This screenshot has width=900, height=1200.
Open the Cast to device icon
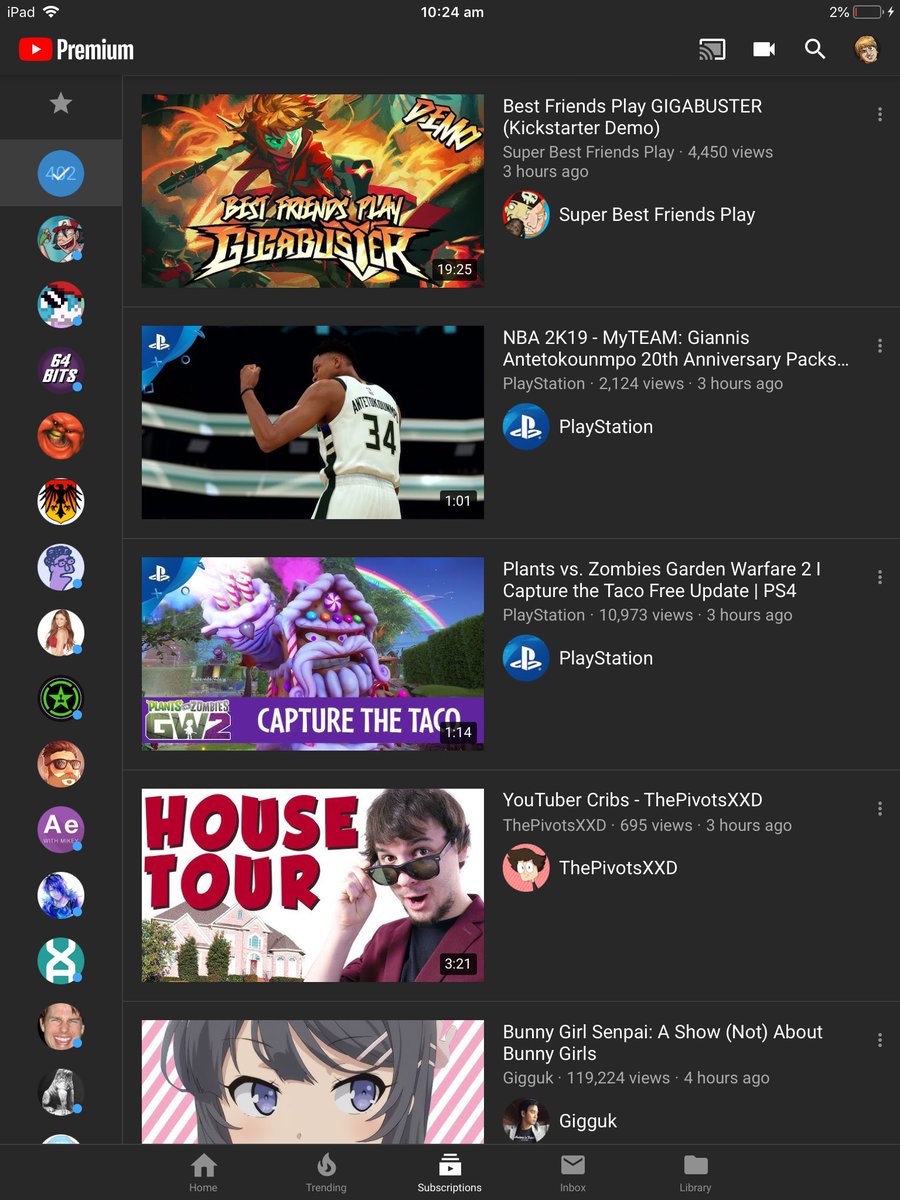pyautogui.click(x=712, y=49)
